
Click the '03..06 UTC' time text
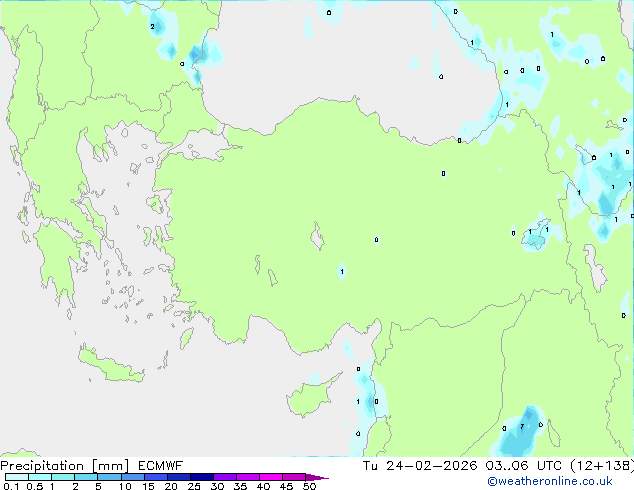click(x=524, y=466)
